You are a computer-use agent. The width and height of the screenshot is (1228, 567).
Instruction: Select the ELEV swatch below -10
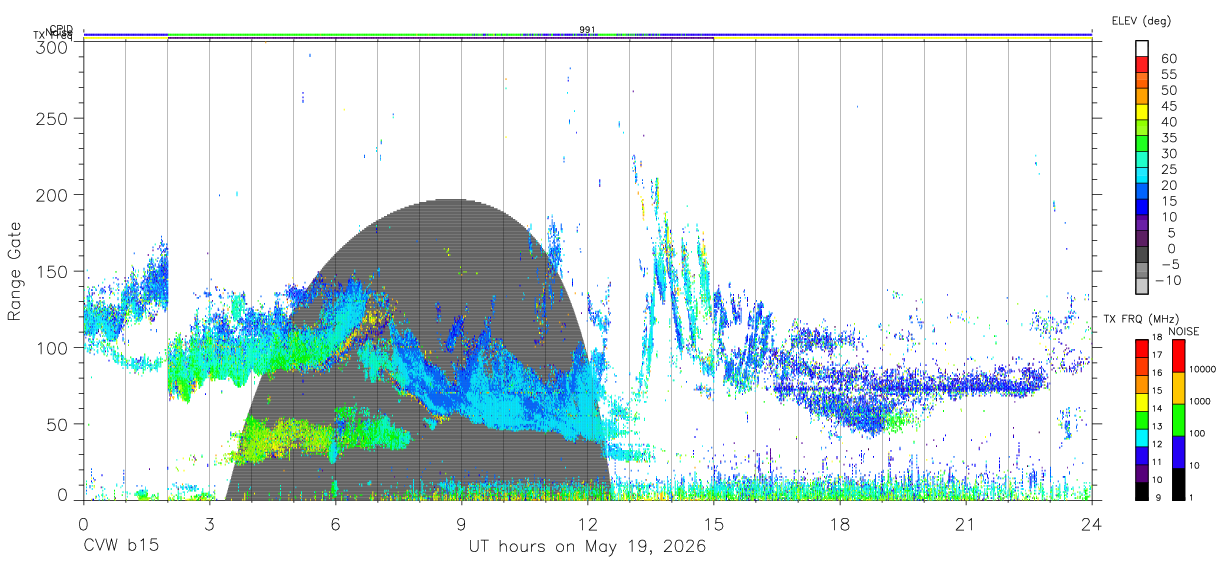click(1142, 287)
